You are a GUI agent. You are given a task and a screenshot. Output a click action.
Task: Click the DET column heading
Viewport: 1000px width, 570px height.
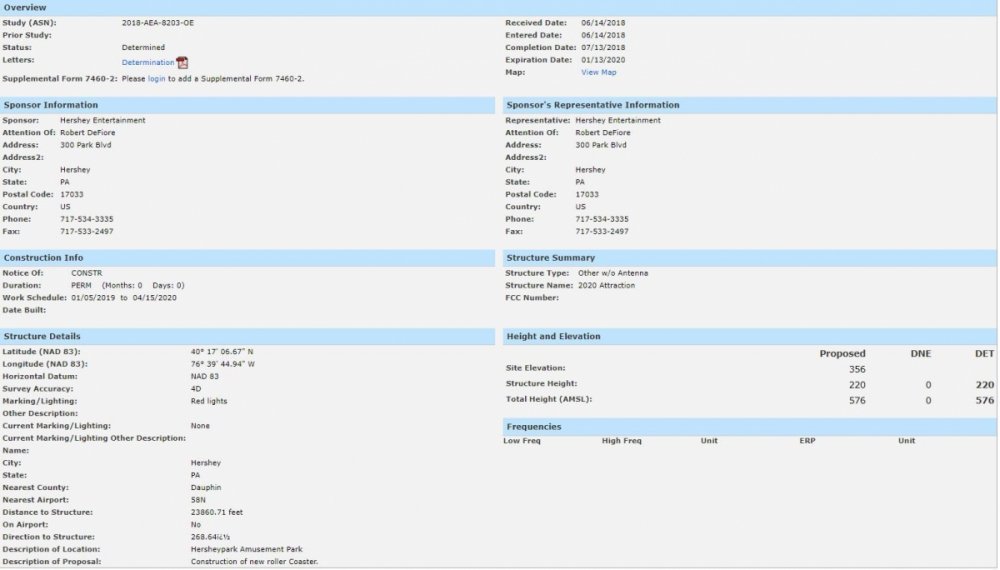pyautogui.click(x=984, y=354)
